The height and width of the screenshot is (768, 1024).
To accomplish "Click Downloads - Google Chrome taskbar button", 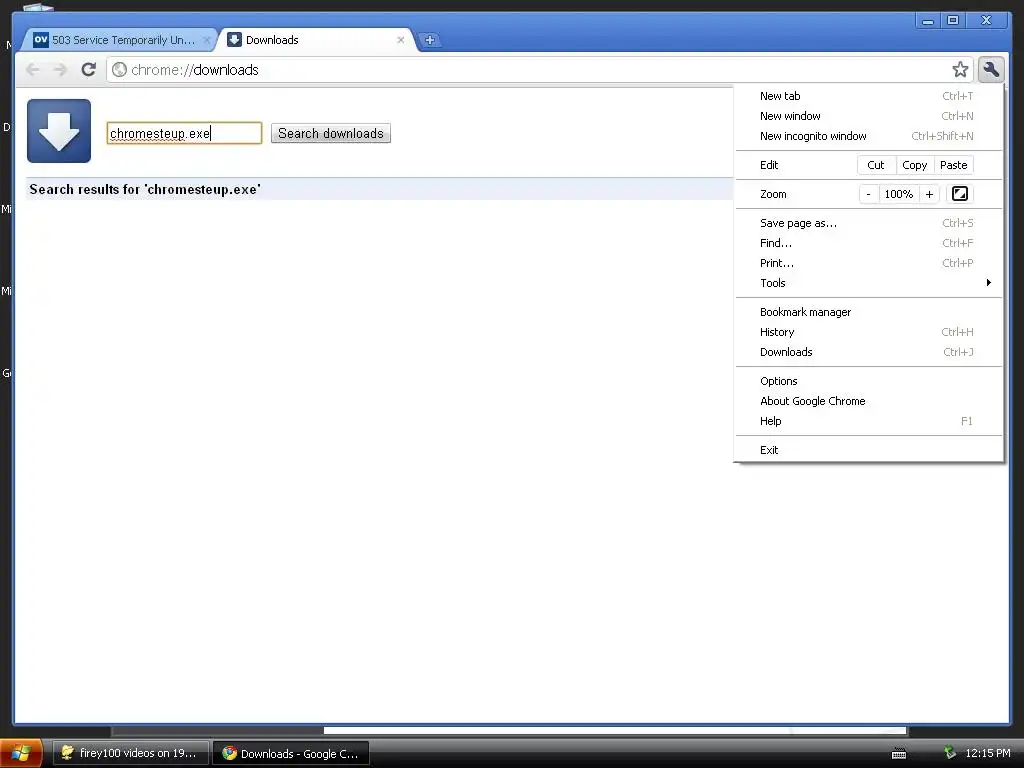I will point(291,753).
